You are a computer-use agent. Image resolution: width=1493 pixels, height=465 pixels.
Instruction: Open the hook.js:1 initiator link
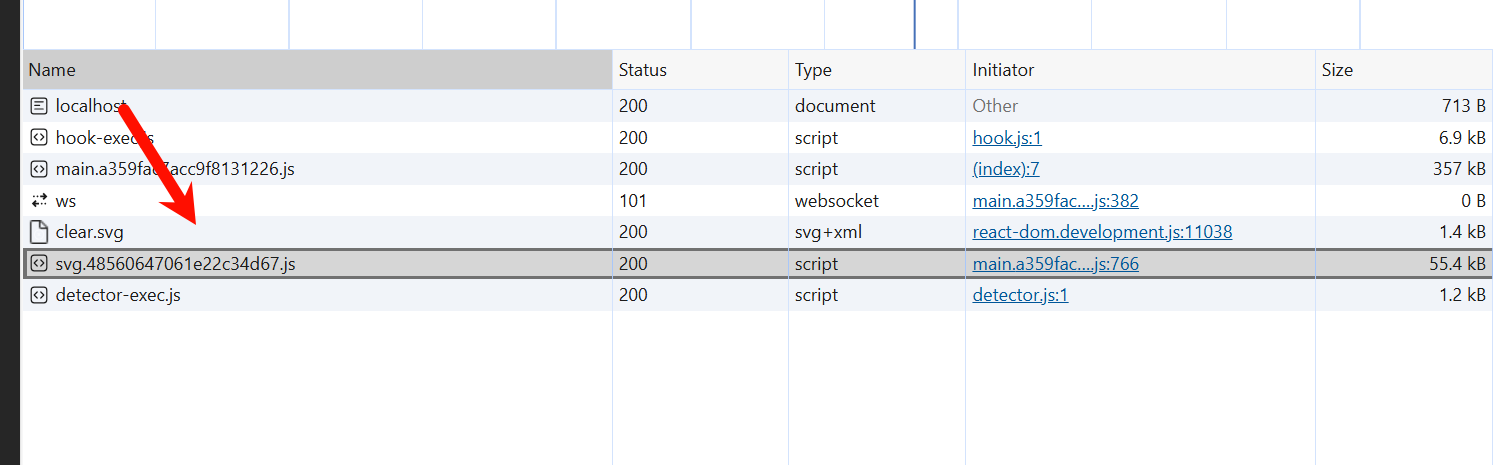pos(1007,138)
